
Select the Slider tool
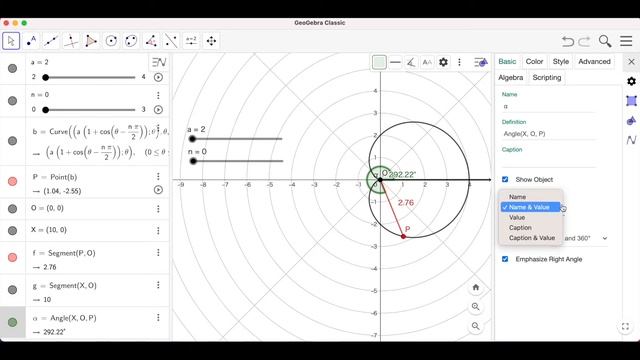pyautogui.click(x=191, y=41)
